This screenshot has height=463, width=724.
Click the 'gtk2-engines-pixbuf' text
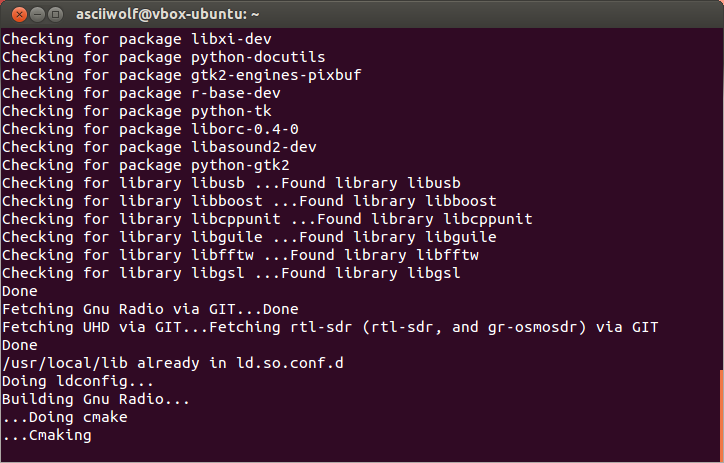(276, 75)
